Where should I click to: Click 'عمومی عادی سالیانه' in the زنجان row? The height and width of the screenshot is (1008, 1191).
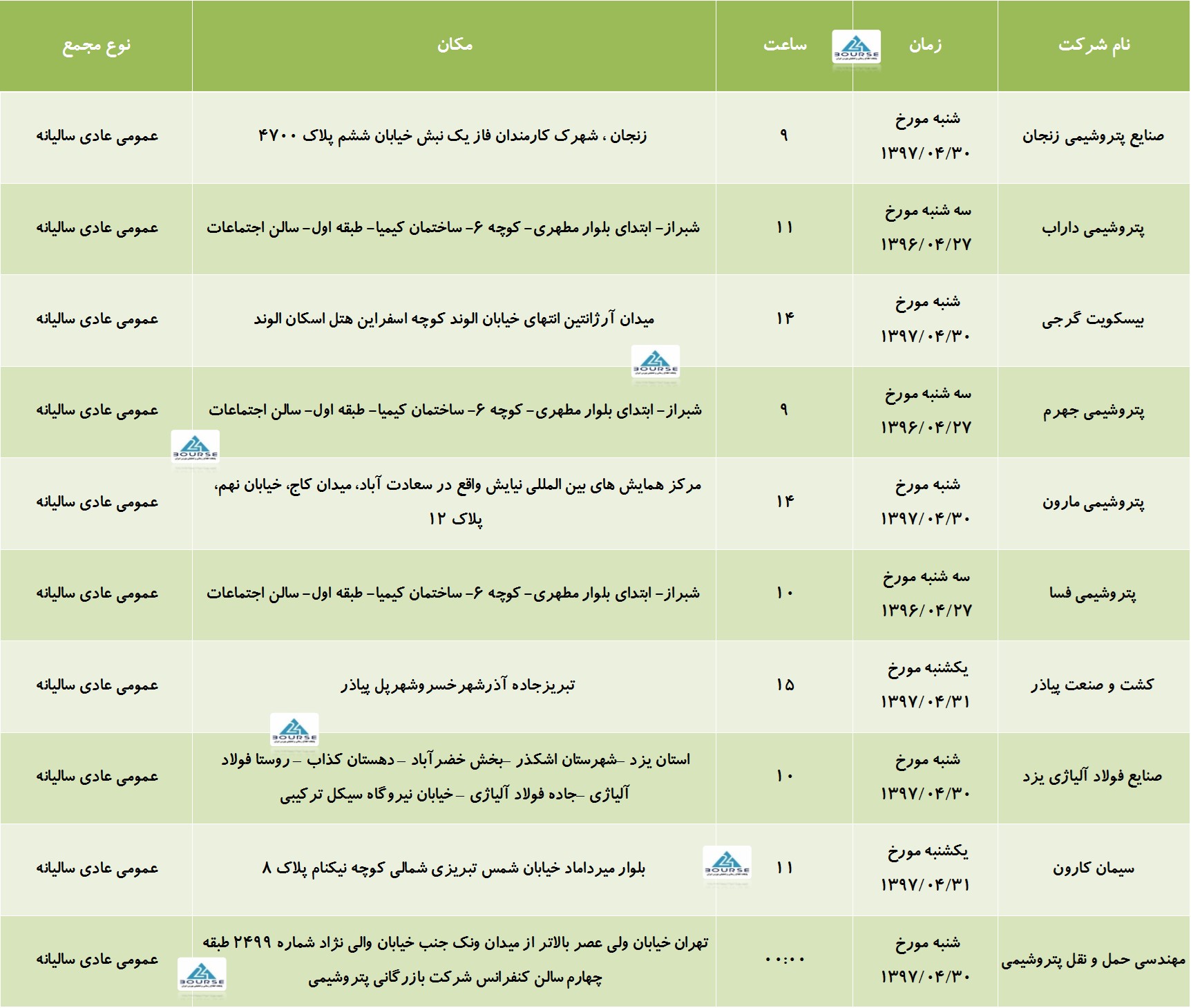click(97, 136)
